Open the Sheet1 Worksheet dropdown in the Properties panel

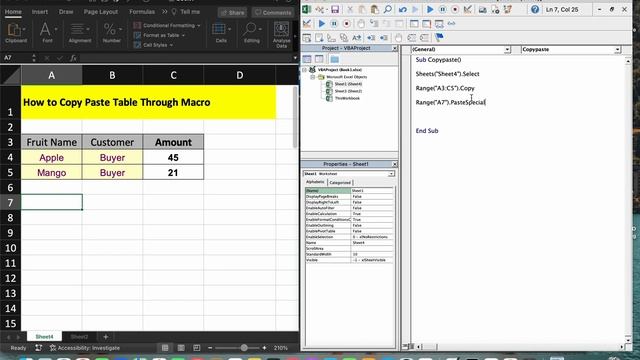pos(391,174)
